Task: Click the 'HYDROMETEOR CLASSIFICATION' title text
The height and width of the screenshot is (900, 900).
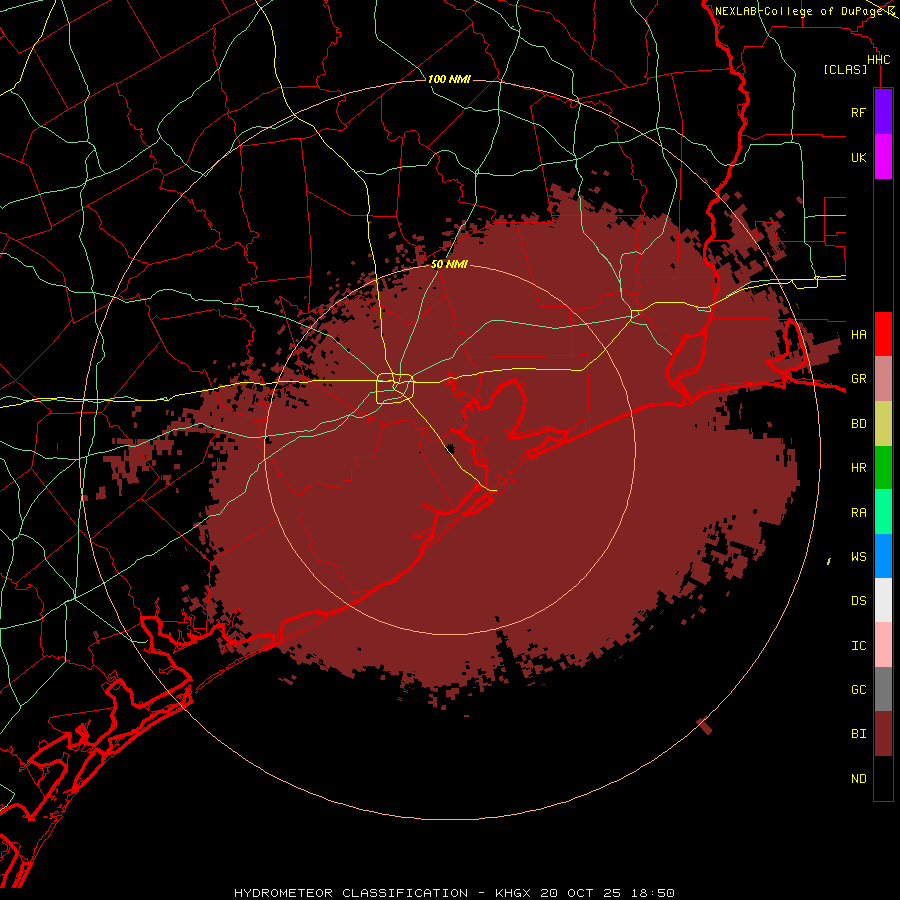Action: tap(351, 893)
